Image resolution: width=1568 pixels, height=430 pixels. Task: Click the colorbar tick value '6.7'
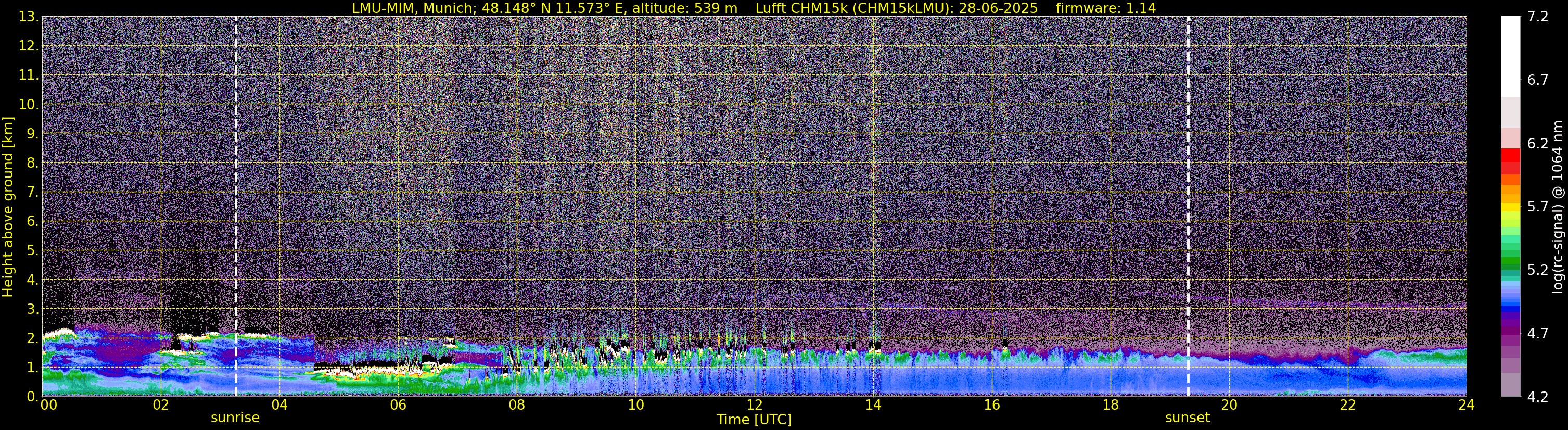pos(1538,80)
